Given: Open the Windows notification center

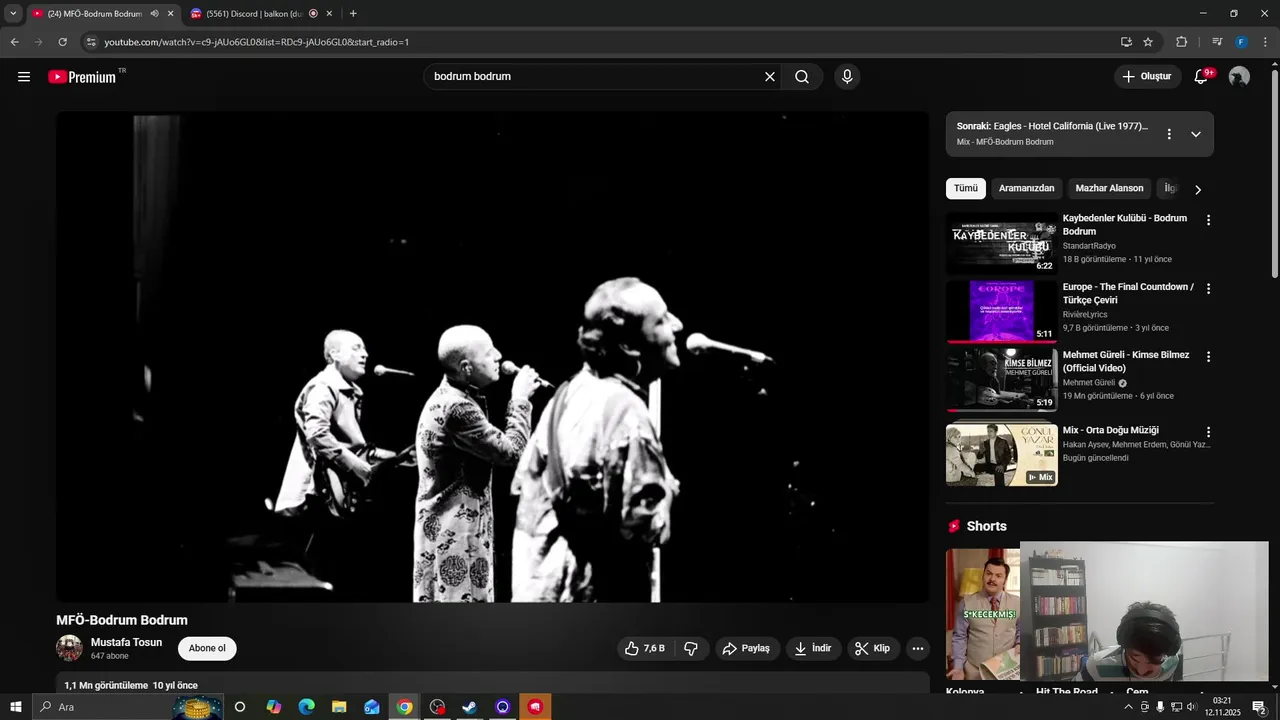Looking at the screenshot, I should [1259, 707].
